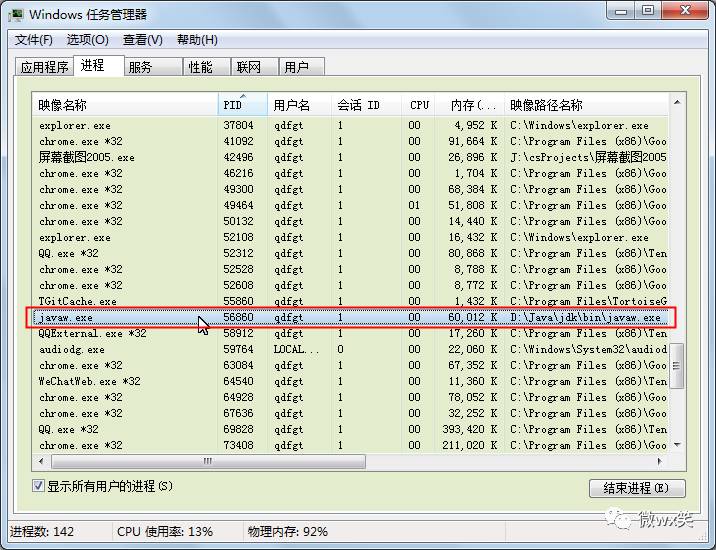Select chrome.exe with PID 49300

(350, 189)
